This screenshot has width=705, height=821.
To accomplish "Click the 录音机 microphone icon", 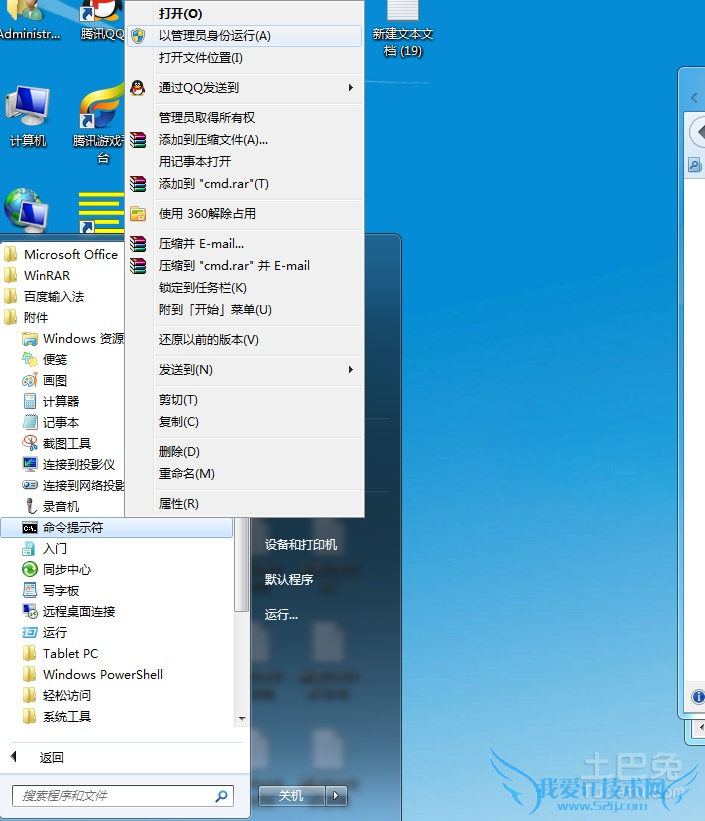I will tap(31, 506).
